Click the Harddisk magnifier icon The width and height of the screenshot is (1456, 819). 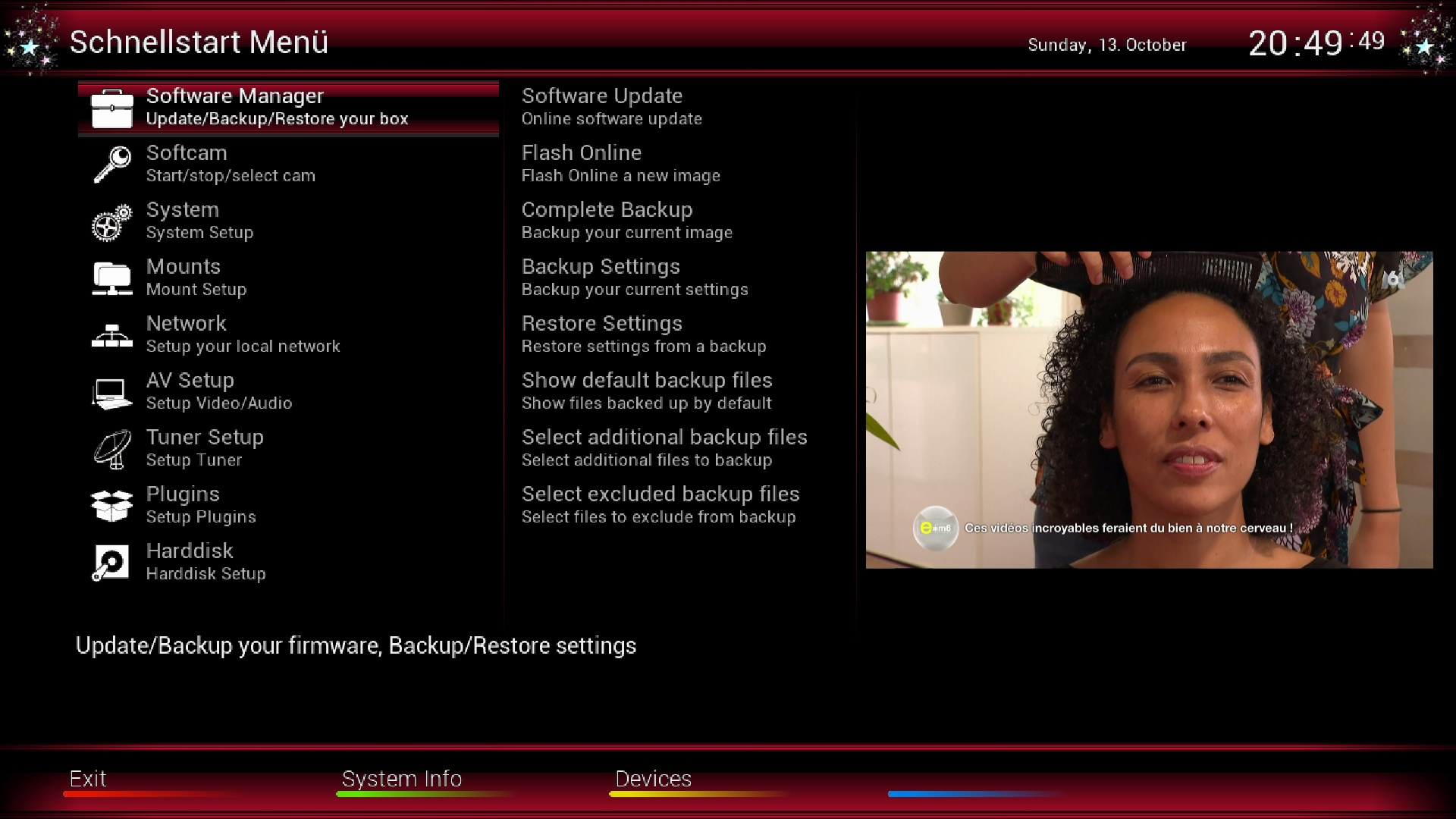tap(111, 563)
